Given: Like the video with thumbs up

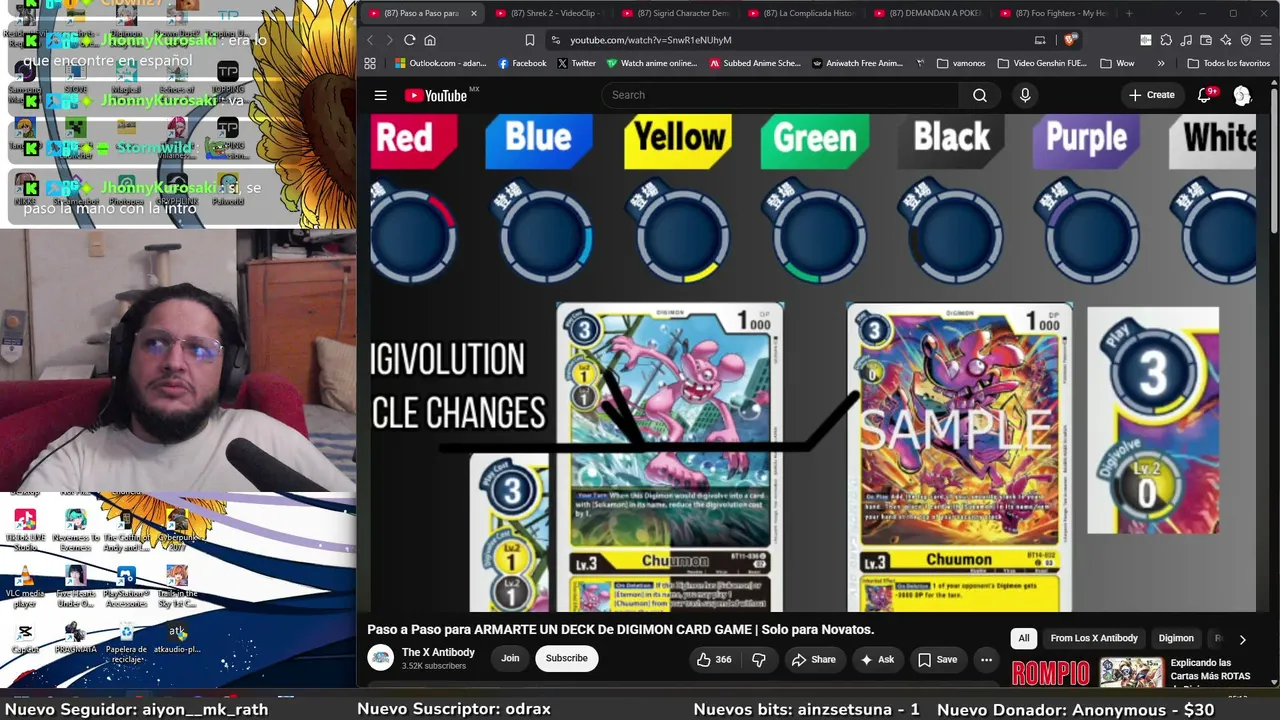Looking at the screenshot, I should [x=714, y=659].
